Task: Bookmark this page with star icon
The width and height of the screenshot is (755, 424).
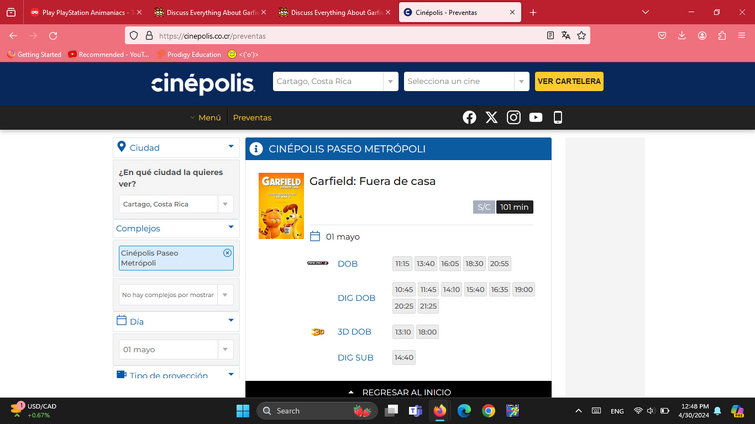Action: click(x=581, y=36)
